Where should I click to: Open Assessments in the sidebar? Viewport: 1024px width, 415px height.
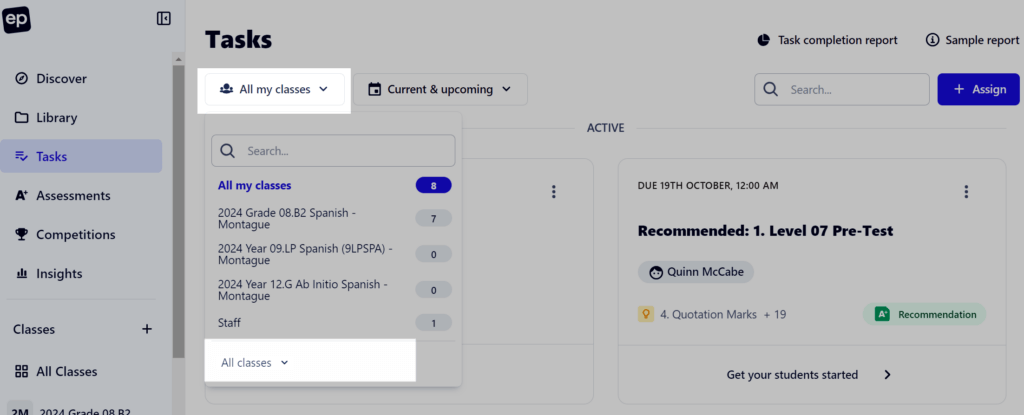(x=81, y=195)
